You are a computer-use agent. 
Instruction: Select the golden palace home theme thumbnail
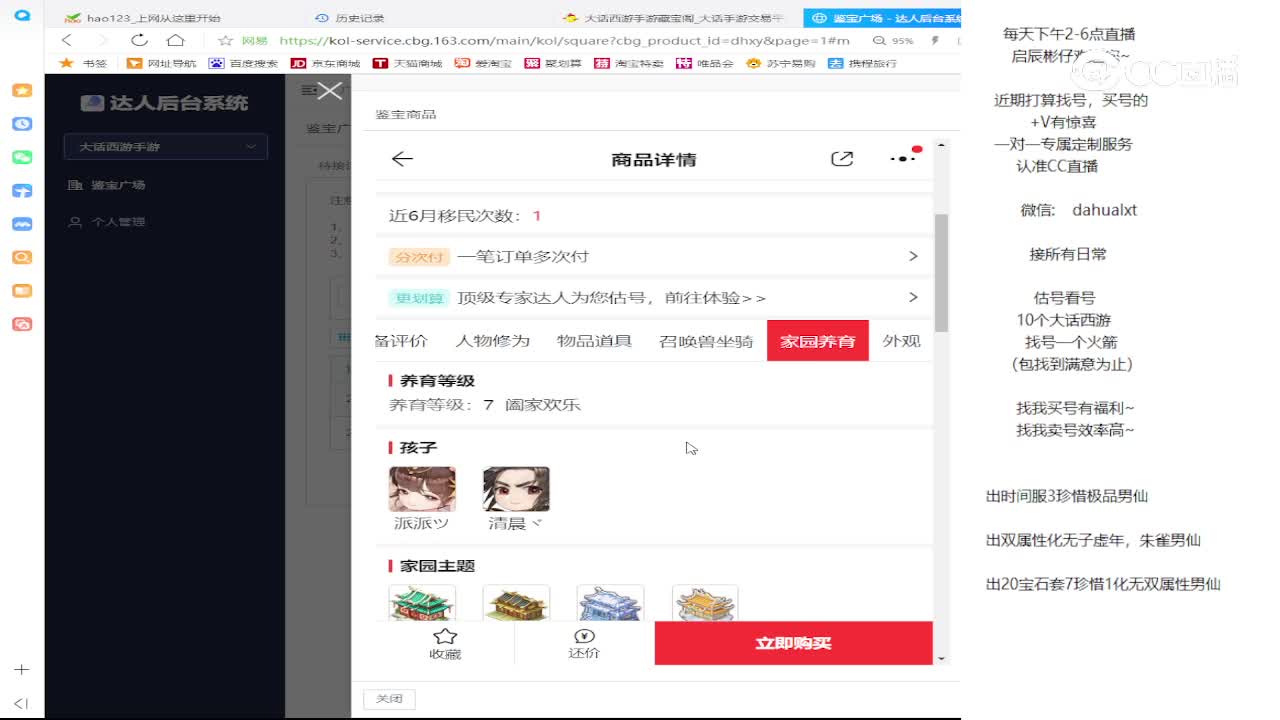[705, 603]
